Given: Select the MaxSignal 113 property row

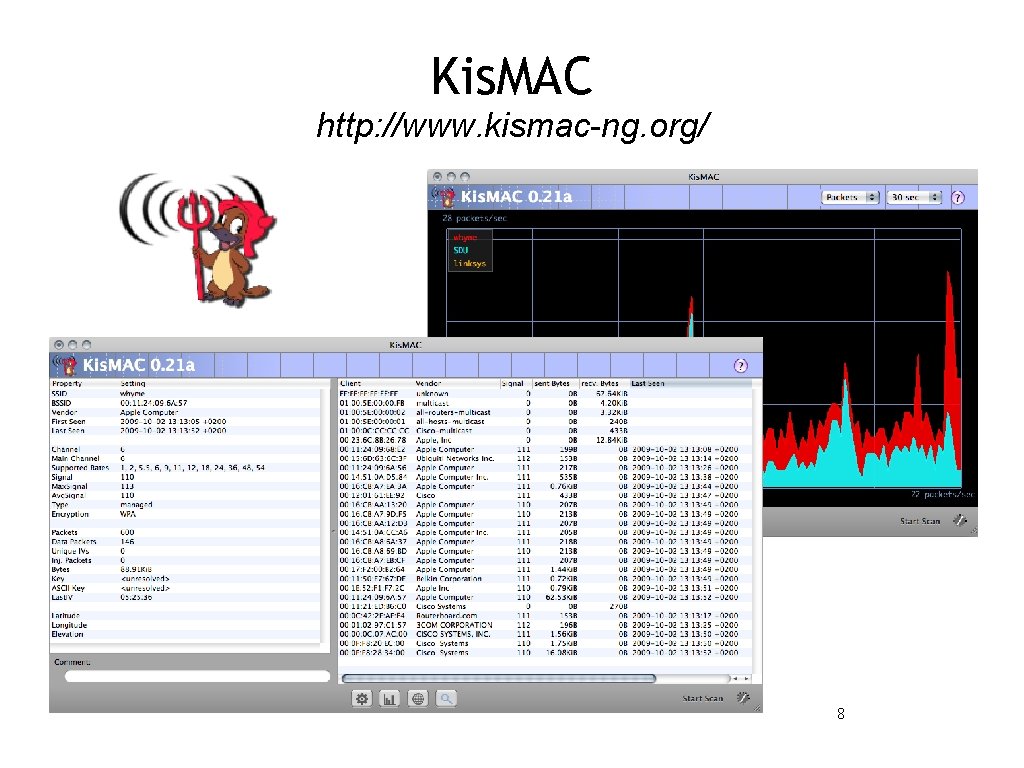Looking at the screenshot, I should point(187,487).
